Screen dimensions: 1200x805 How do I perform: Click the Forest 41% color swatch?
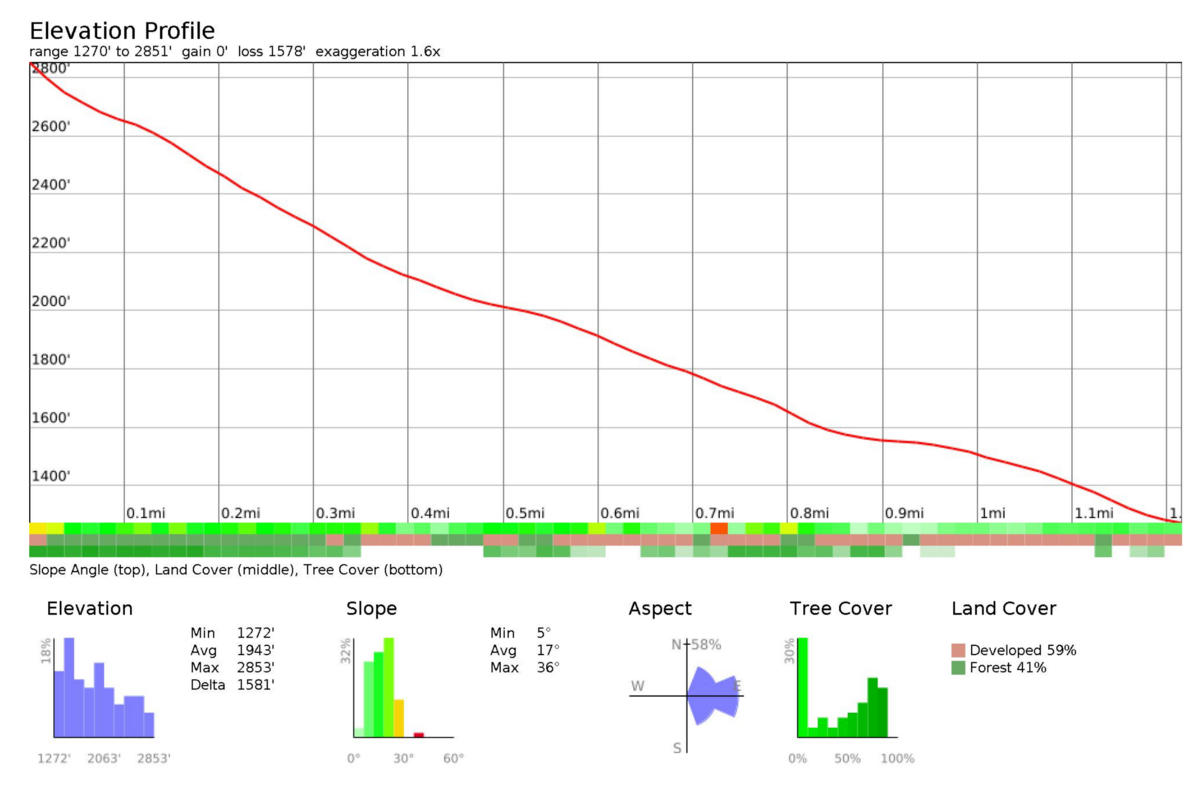pyautogui.click(x=959, y=668)
